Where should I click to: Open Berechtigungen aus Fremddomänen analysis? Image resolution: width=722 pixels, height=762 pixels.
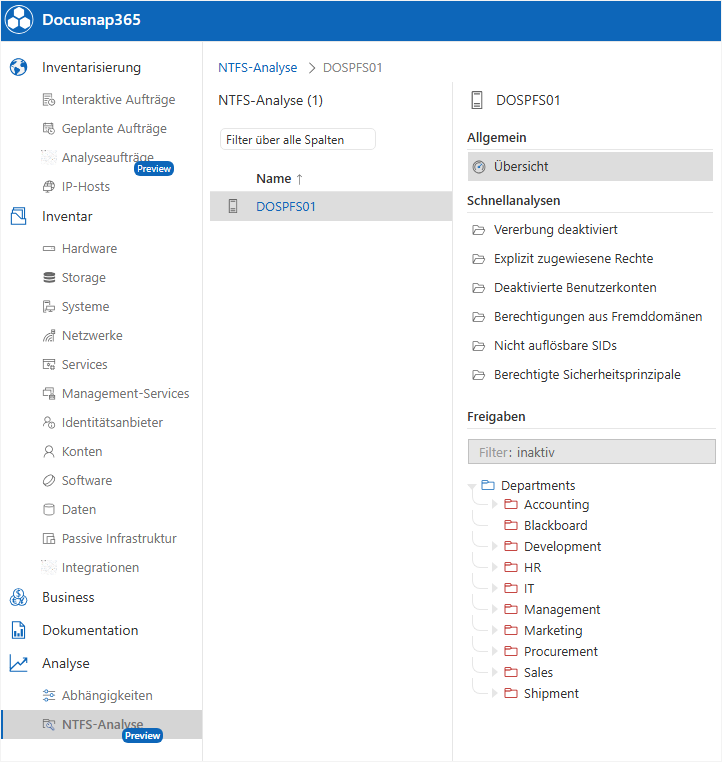pos(598,317)
